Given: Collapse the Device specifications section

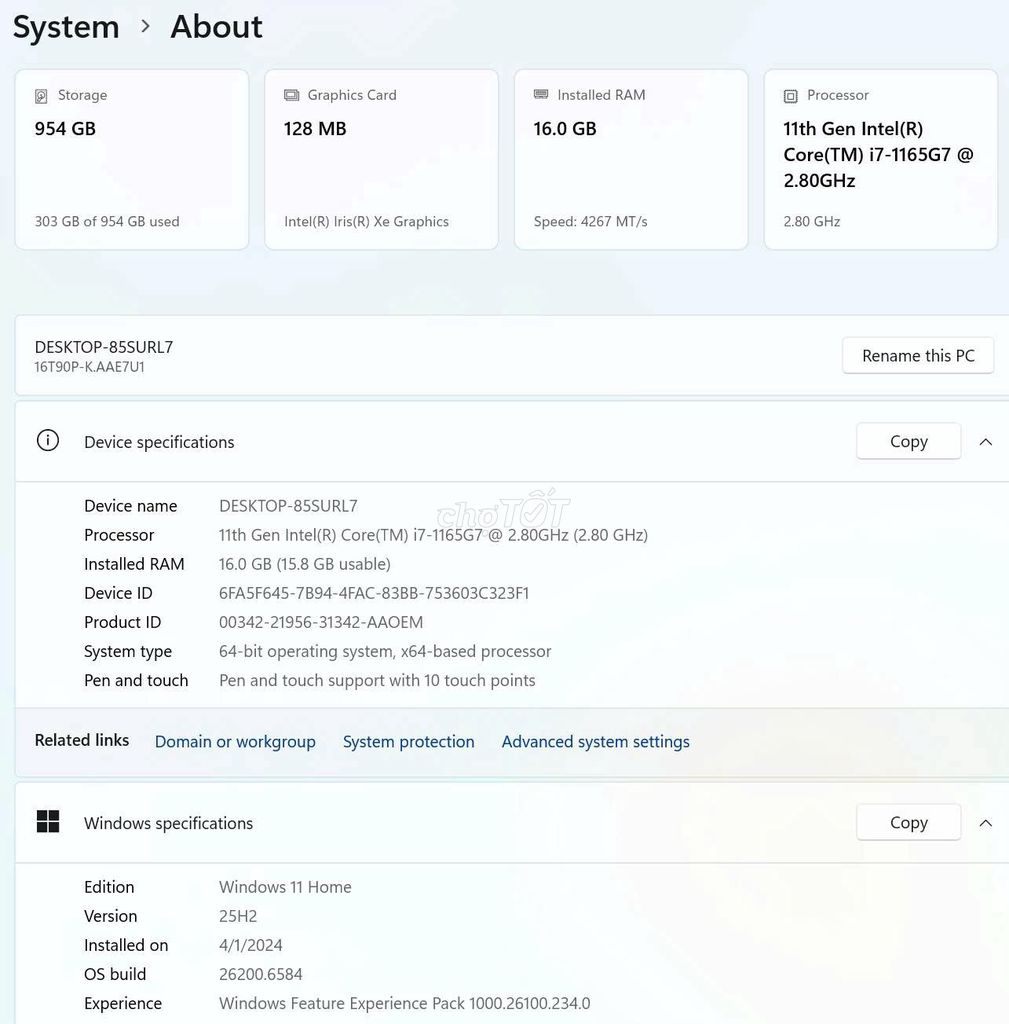Looking at the screenshot, I should 985,442.
